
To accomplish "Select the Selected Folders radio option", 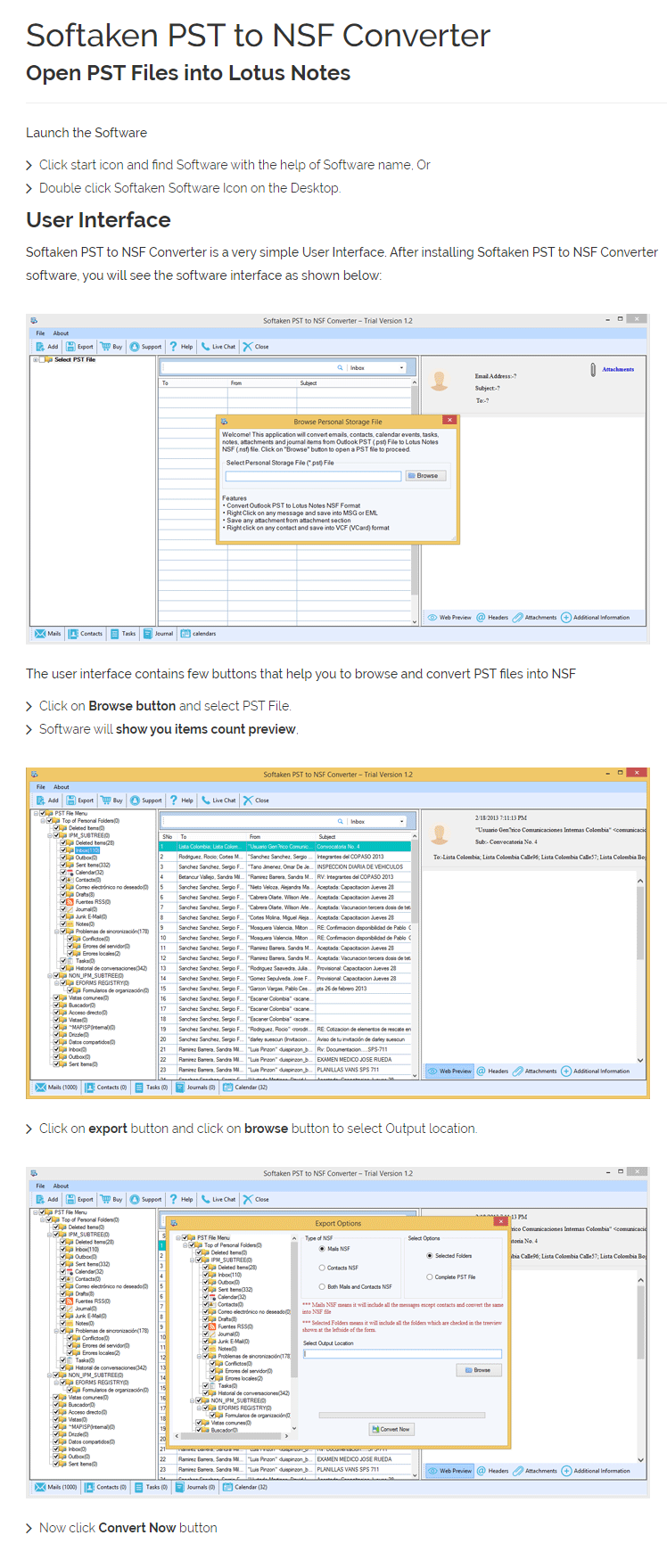I will (430, 1255).
